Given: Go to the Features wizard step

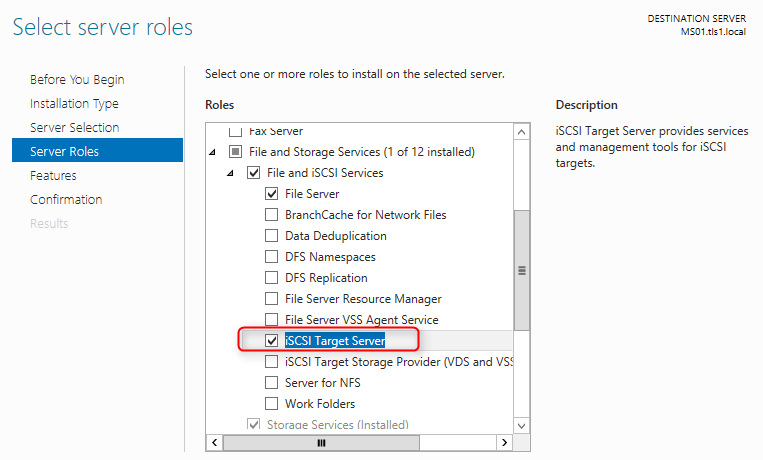Looking at the screenshot, I should pyautogui.click(x=53, y=175).
